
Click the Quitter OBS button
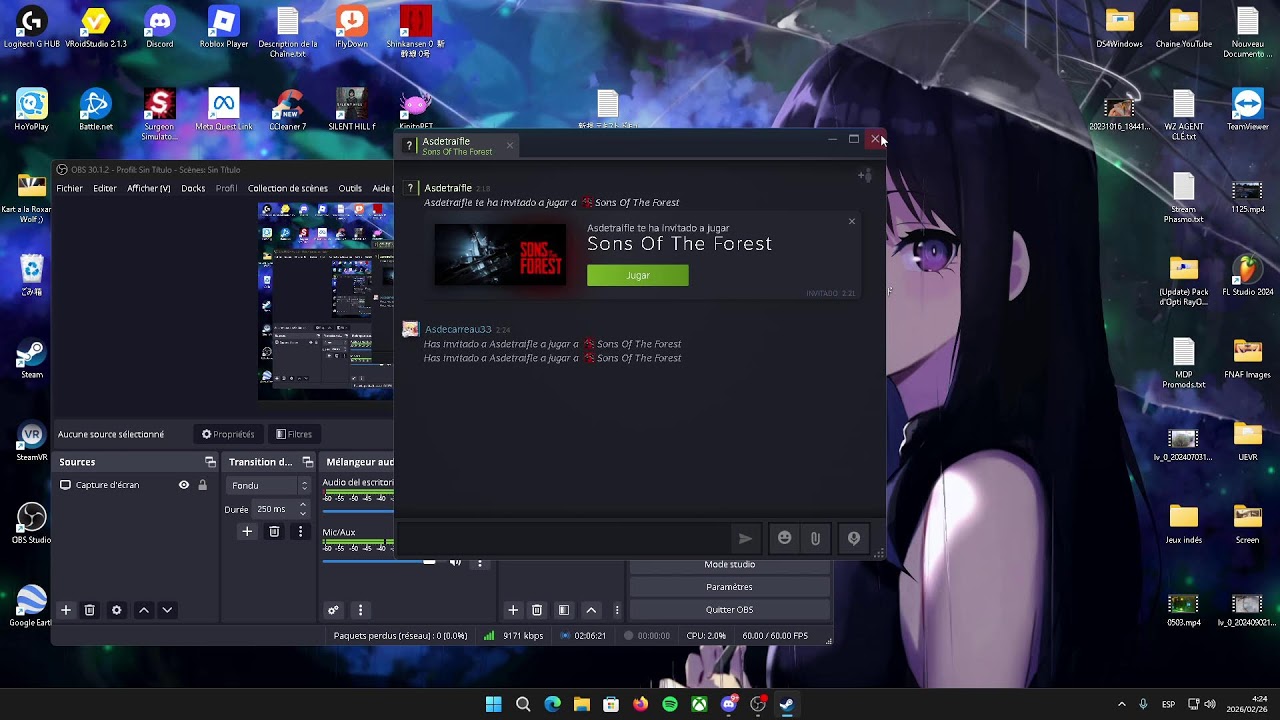(x=730, y=610)
